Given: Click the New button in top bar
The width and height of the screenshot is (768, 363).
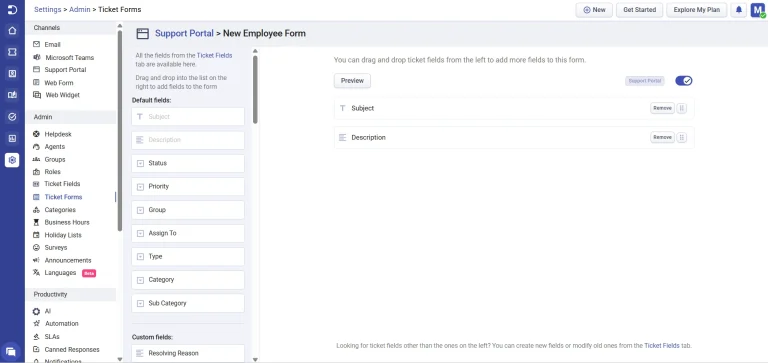Looking at the screenshot, I should click(x=594, y=10).
